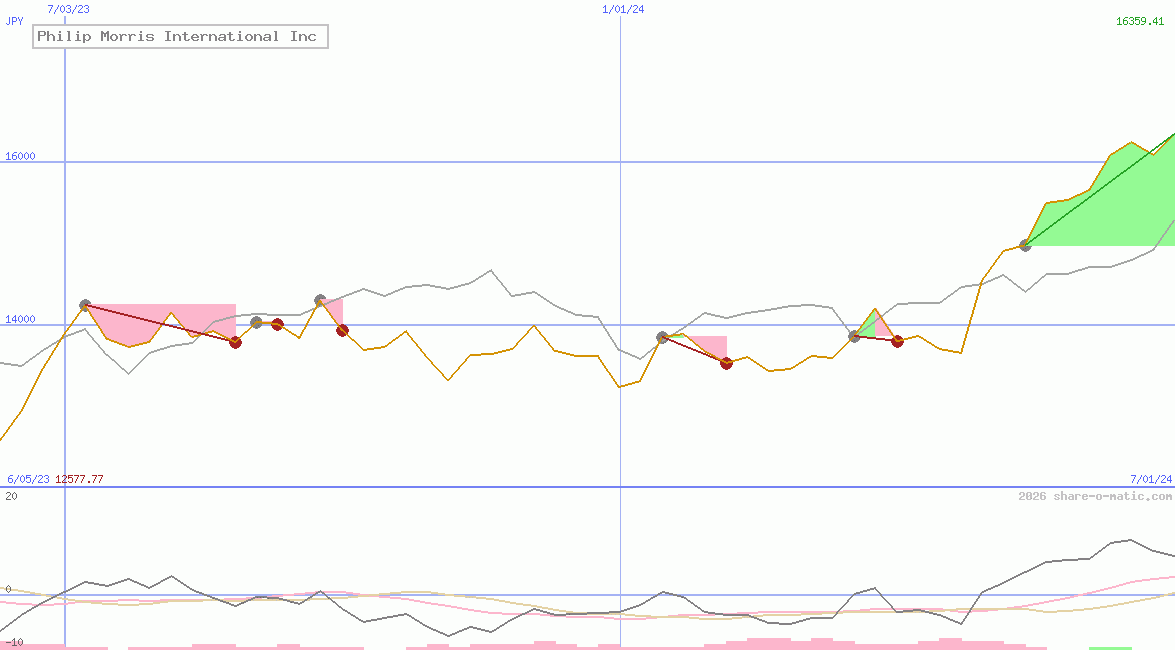This screenshot has height=650, width=1175.
Task: Click the green 16359.41 high value
Action: (x=1140, y=21)
